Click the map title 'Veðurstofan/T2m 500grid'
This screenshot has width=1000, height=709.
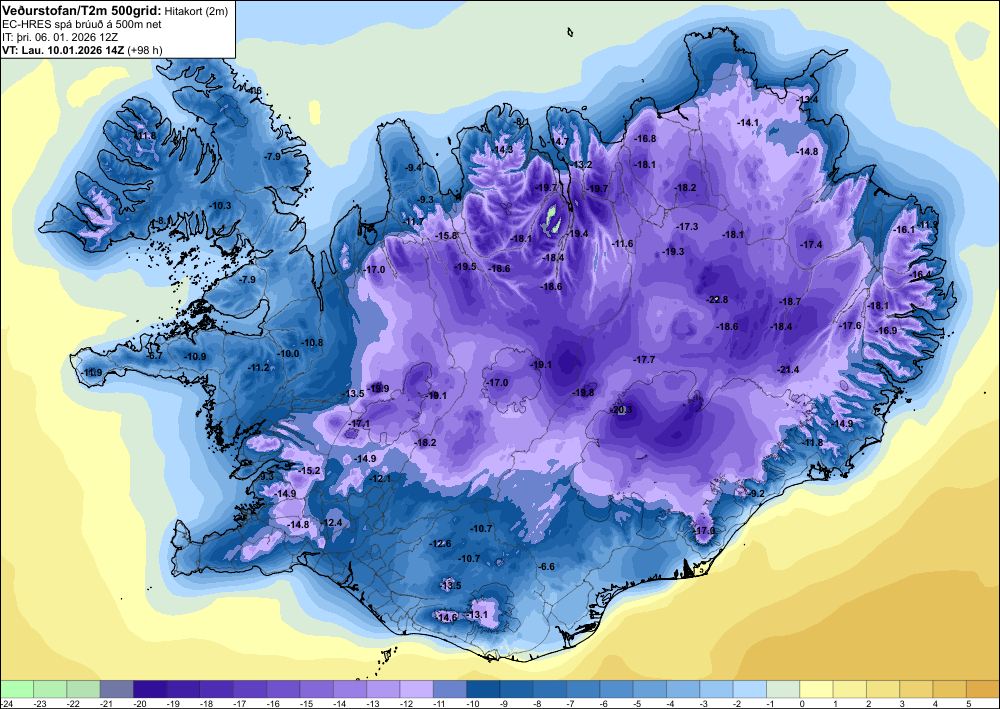coord(82,10)
